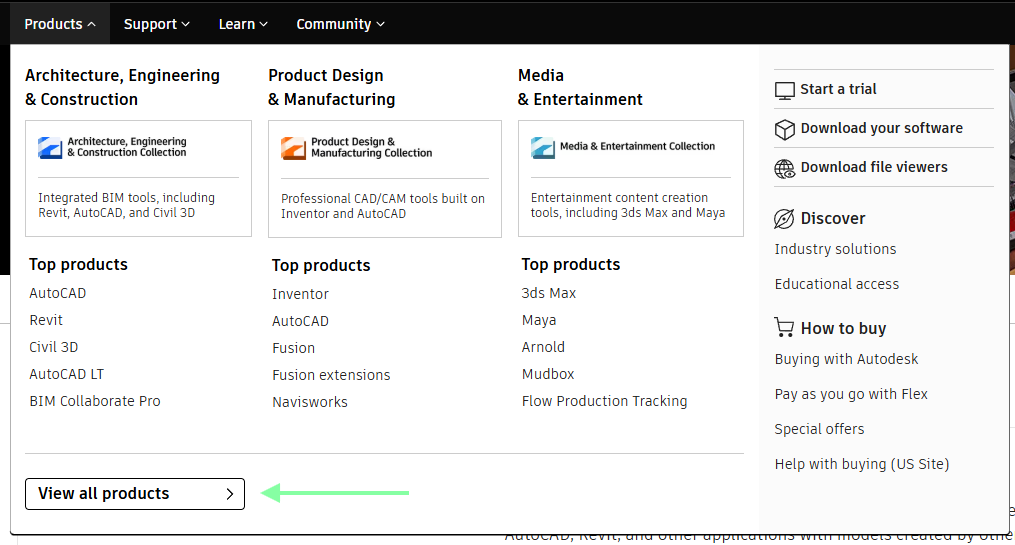Choose Pay as you go with Flex

[x=851, y=394]
